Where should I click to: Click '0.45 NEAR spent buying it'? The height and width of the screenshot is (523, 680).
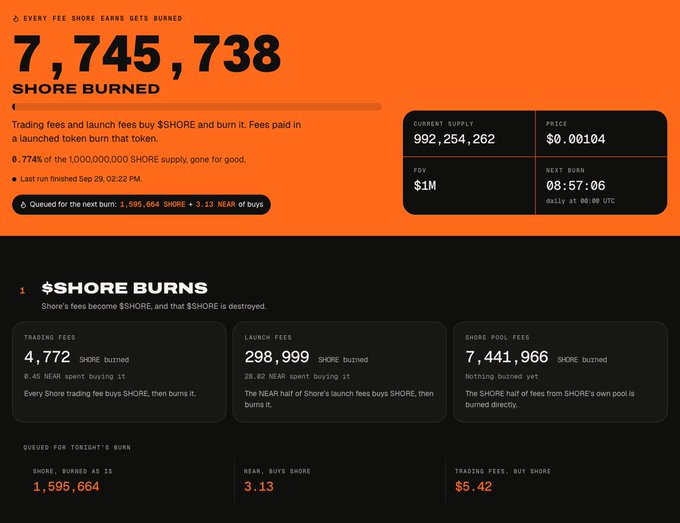click(75, 376)
